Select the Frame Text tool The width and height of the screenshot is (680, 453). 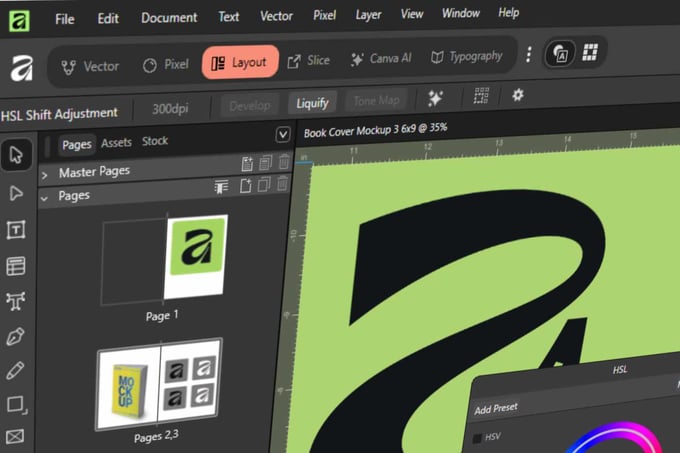16,230
